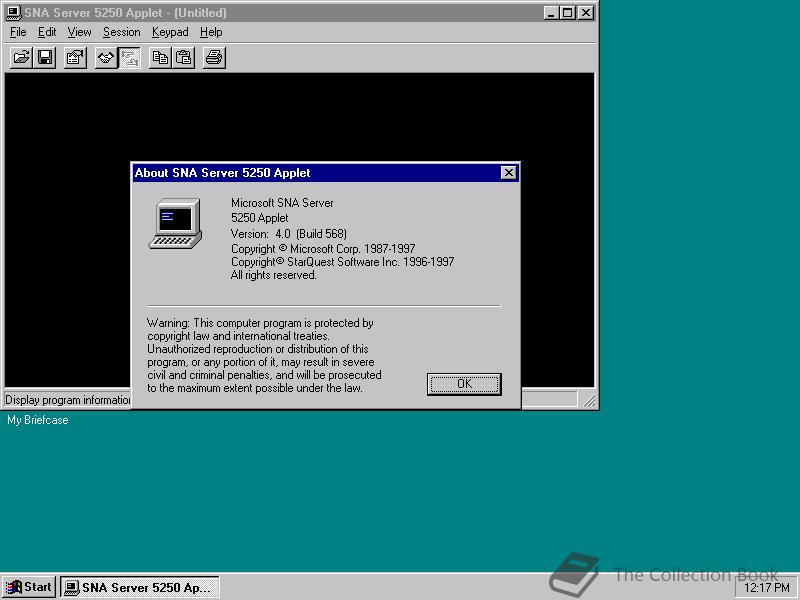Click the Version 4.0 (Build 568) text
Screen dimensions: 800x600
tap(289, 234)
